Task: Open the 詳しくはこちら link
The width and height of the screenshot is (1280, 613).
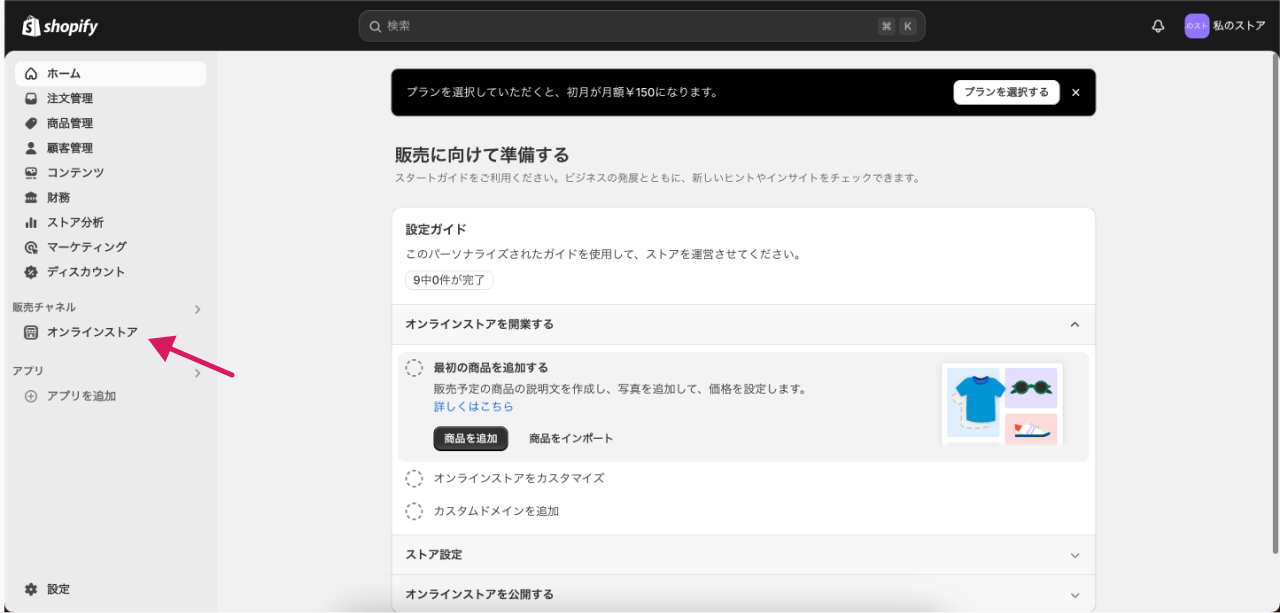Action: (x=473, y=407)
